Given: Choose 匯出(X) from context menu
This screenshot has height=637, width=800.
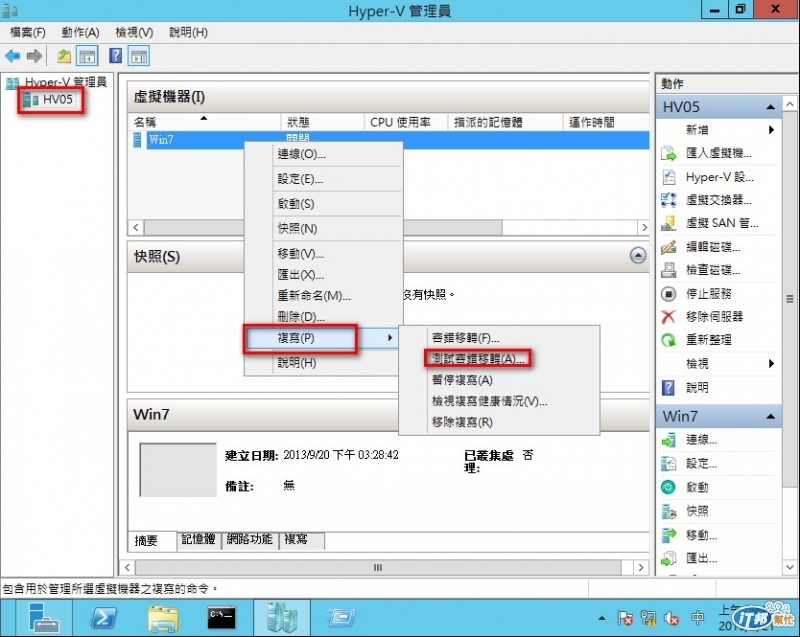Looking at the screenshot, I should click(x=322, y=275).
